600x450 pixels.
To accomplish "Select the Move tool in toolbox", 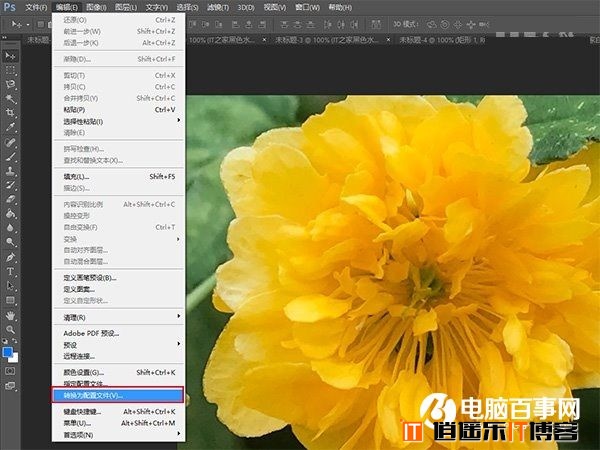I will pos(10,56).
